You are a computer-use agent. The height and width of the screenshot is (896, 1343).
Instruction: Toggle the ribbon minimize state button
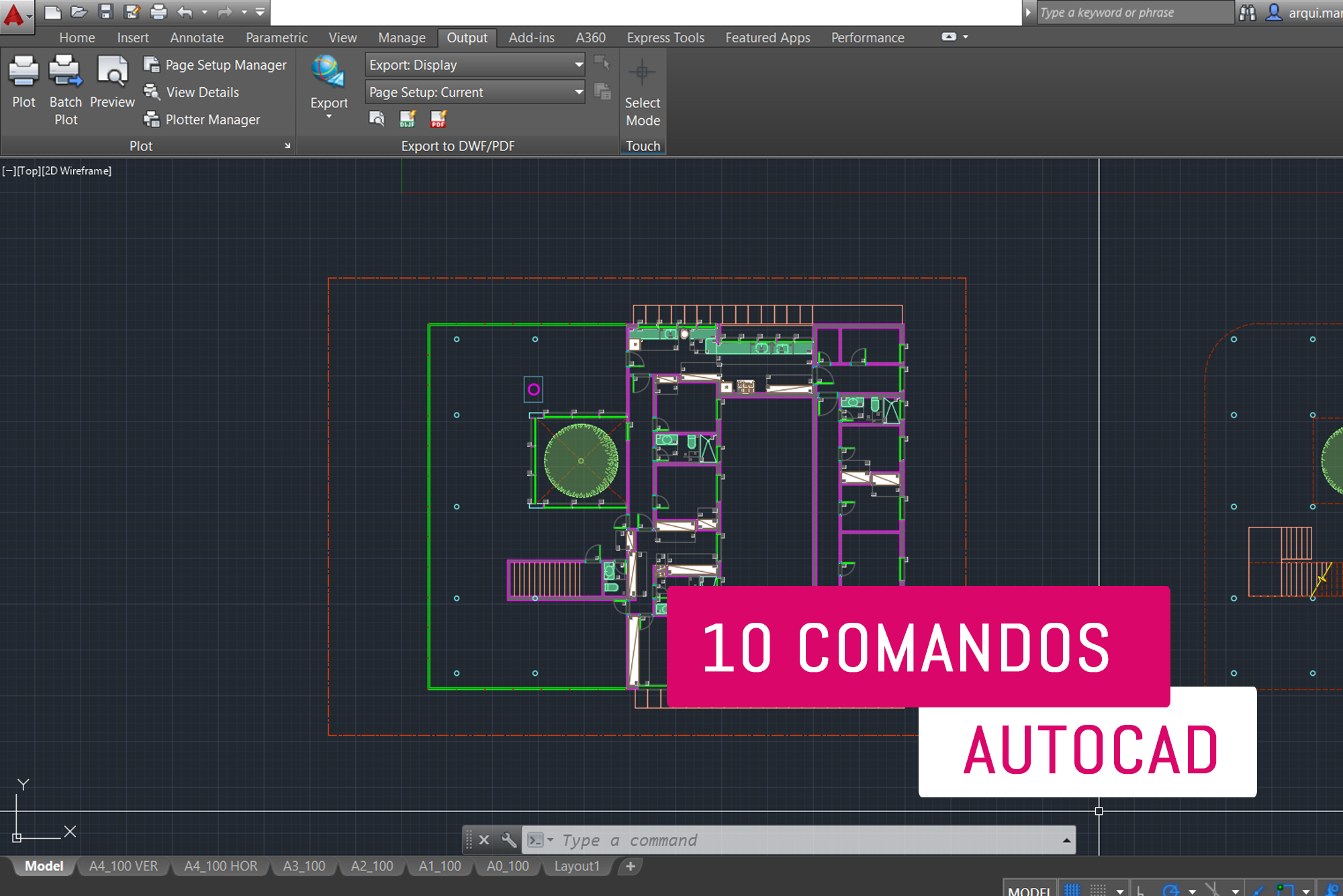coord(949,37)
